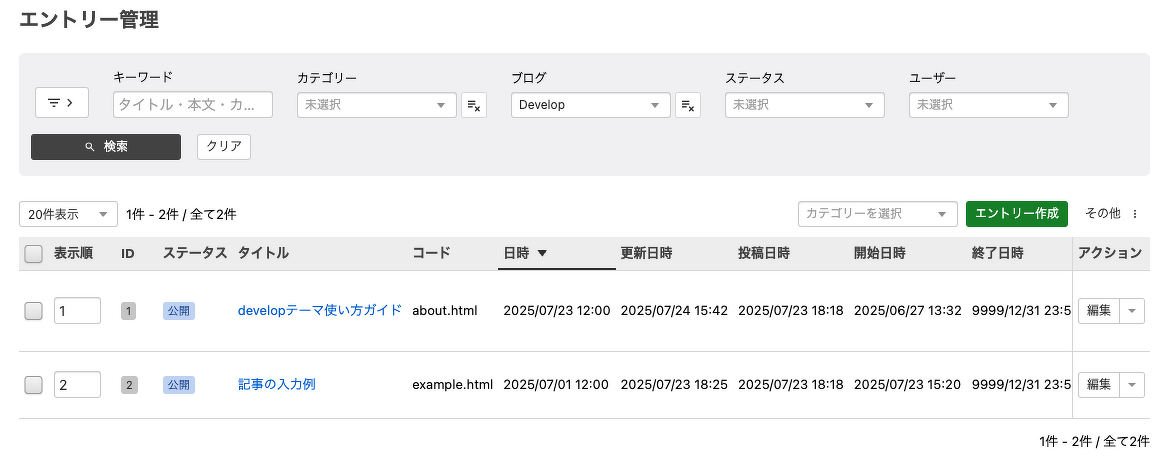Open the ステータス filter dropdown

pos(804,105)
